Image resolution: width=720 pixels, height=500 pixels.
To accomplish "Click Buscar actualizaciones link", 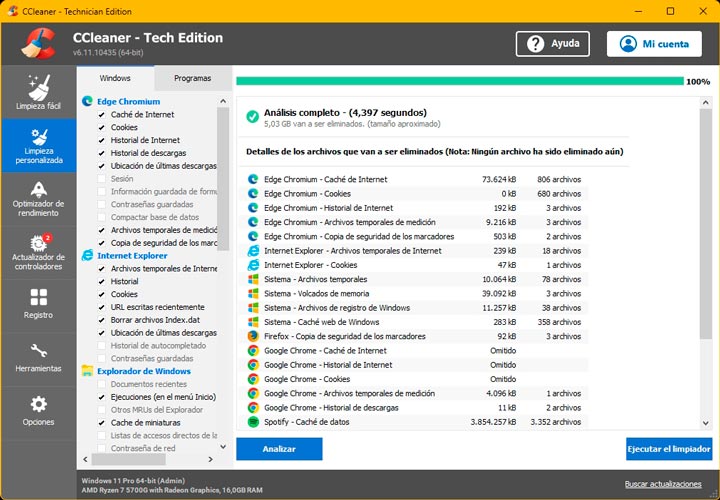I will pyautogui.click(x=663, y=484).
